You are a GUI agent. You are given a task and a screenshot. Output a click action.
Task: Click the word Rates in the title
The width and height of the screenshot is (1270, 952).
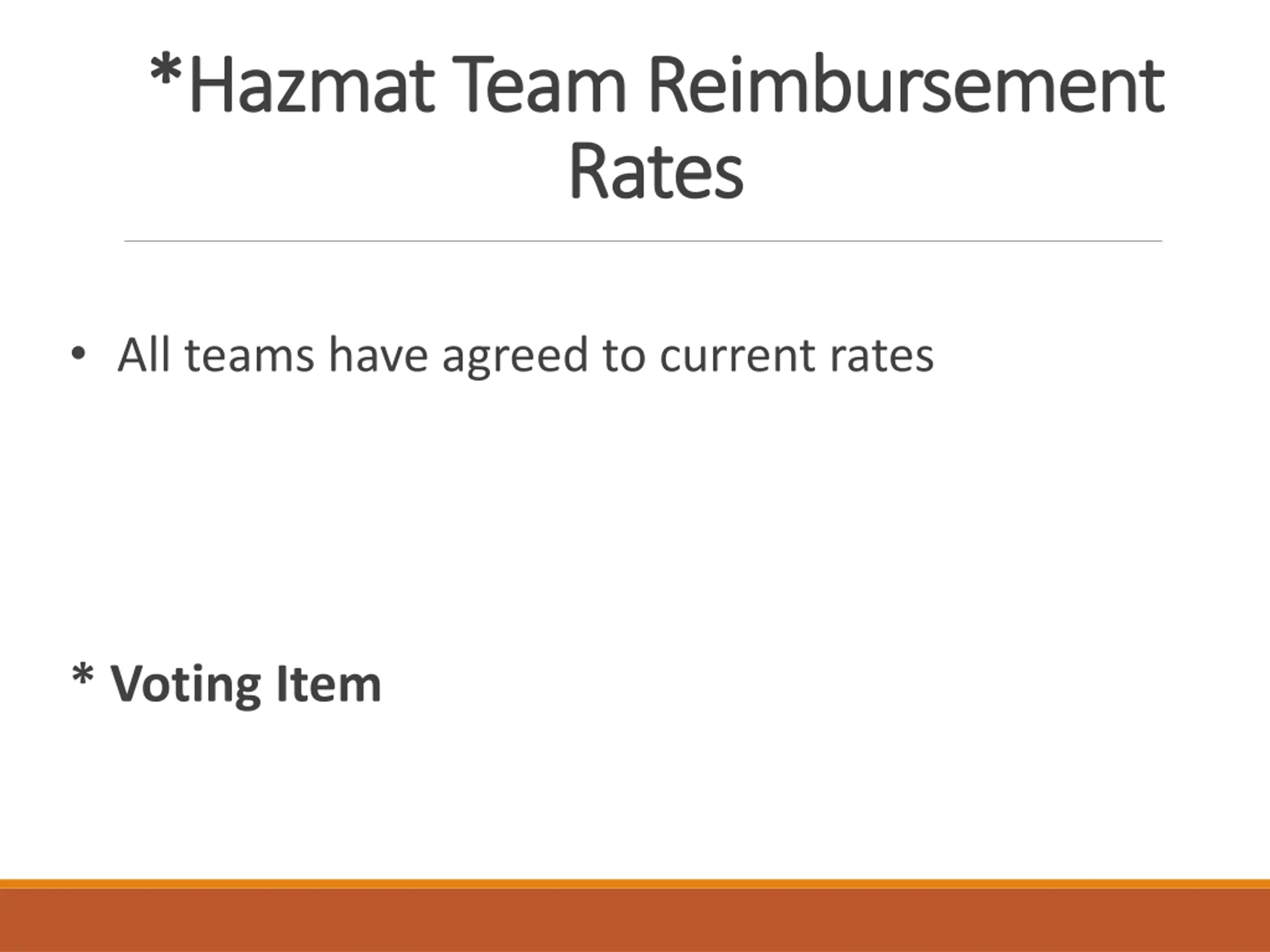[x=656, y=171]
